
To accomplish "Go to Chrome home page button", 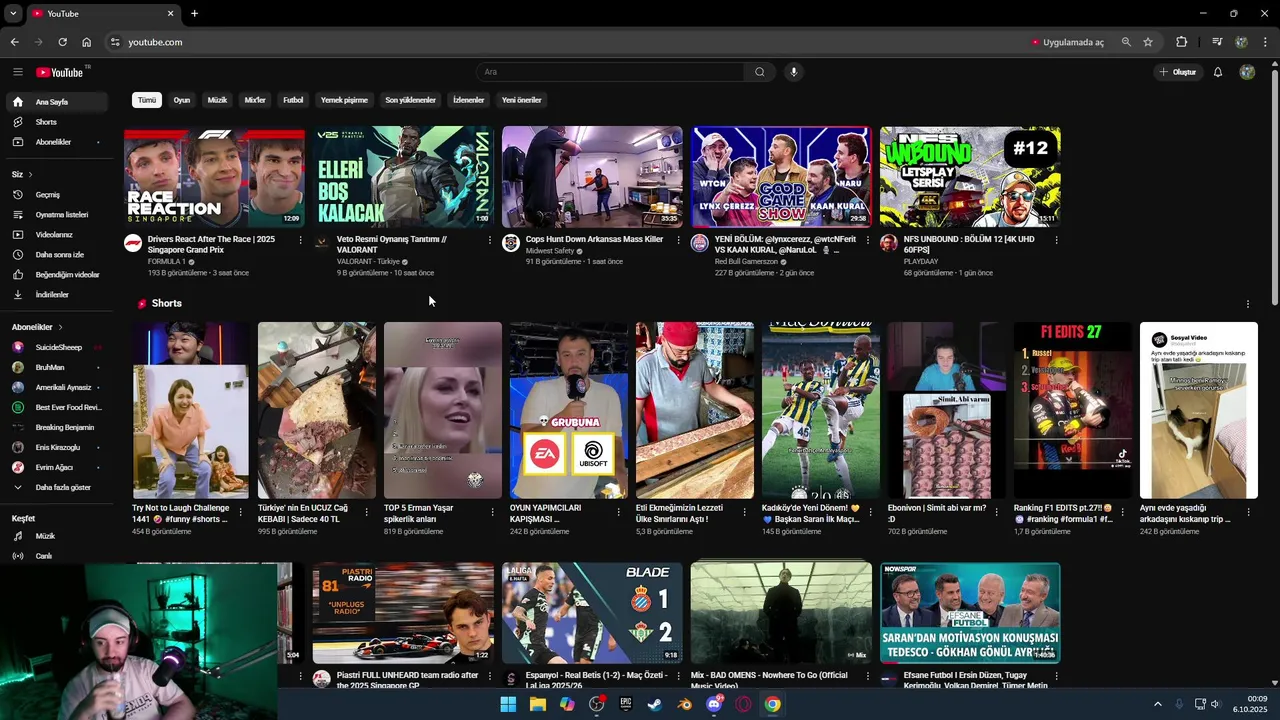I will pos(86,42).
